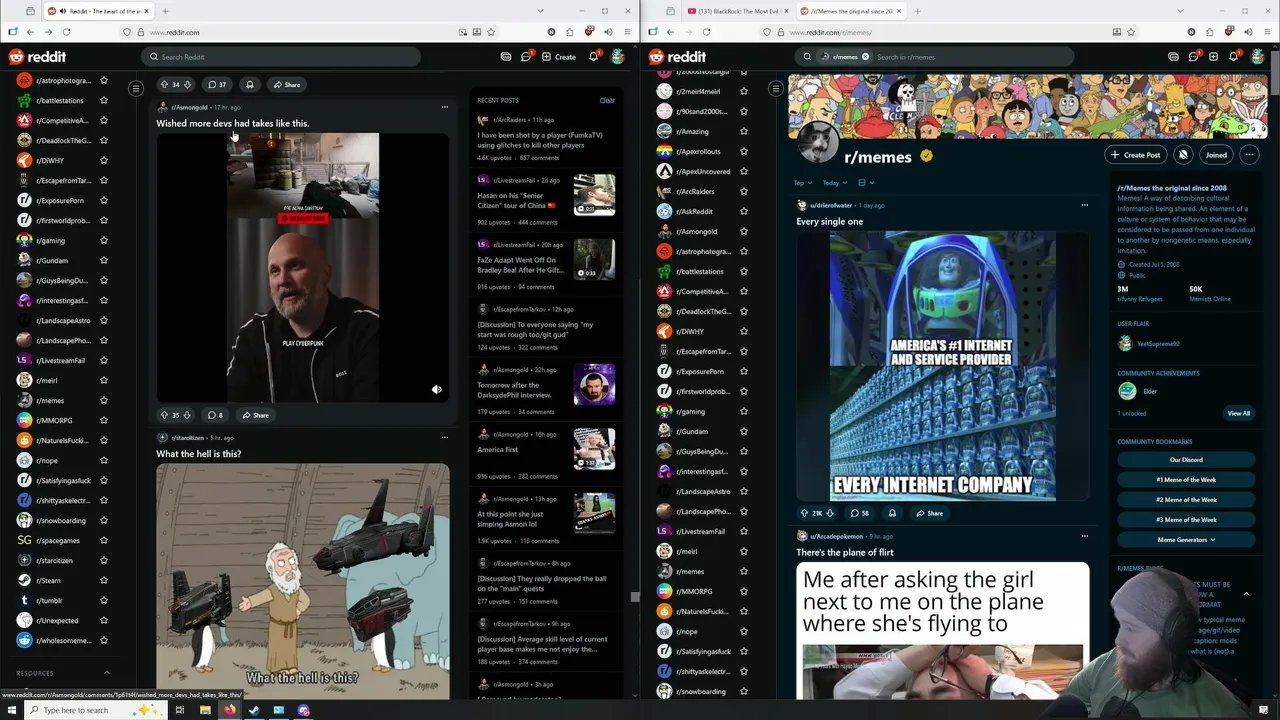This screenshot has width=1280, height=720.
Task: Expand r/memes rule chevron in sidebar
Action: [1246, 595]
